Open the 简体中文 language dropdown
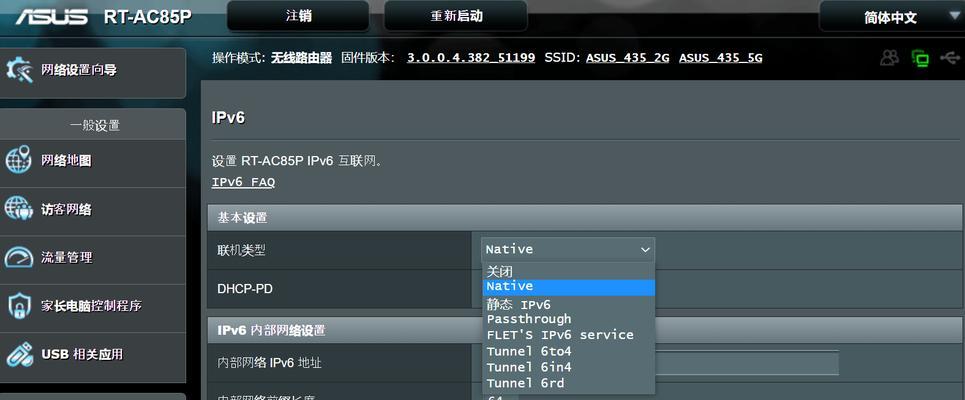This screenshot has height=400, width=965. pyautogui.click(x=892, y=17)
